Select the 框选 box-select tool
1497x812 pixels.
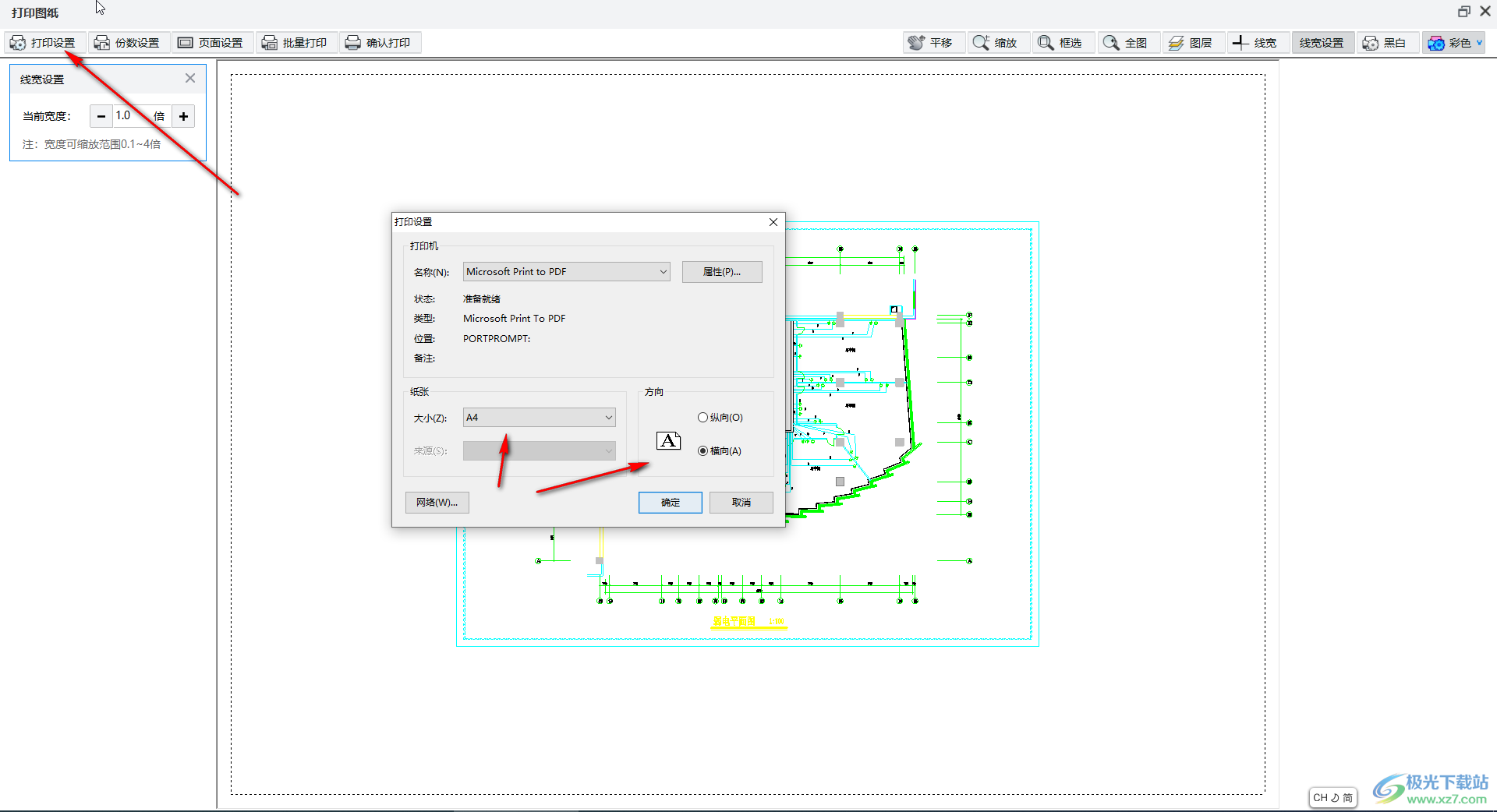[x=1063, y=43]
